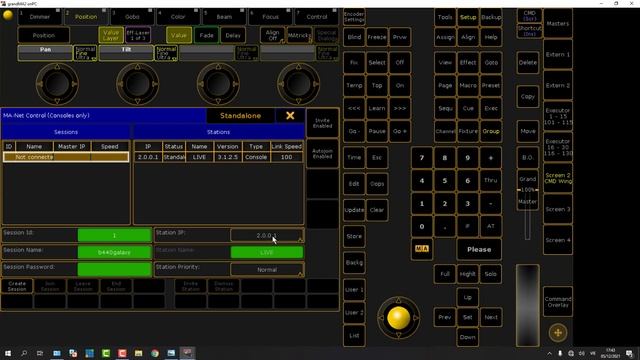
Task: Click the fourth encoder knob
Action: [x=298, y=84]
